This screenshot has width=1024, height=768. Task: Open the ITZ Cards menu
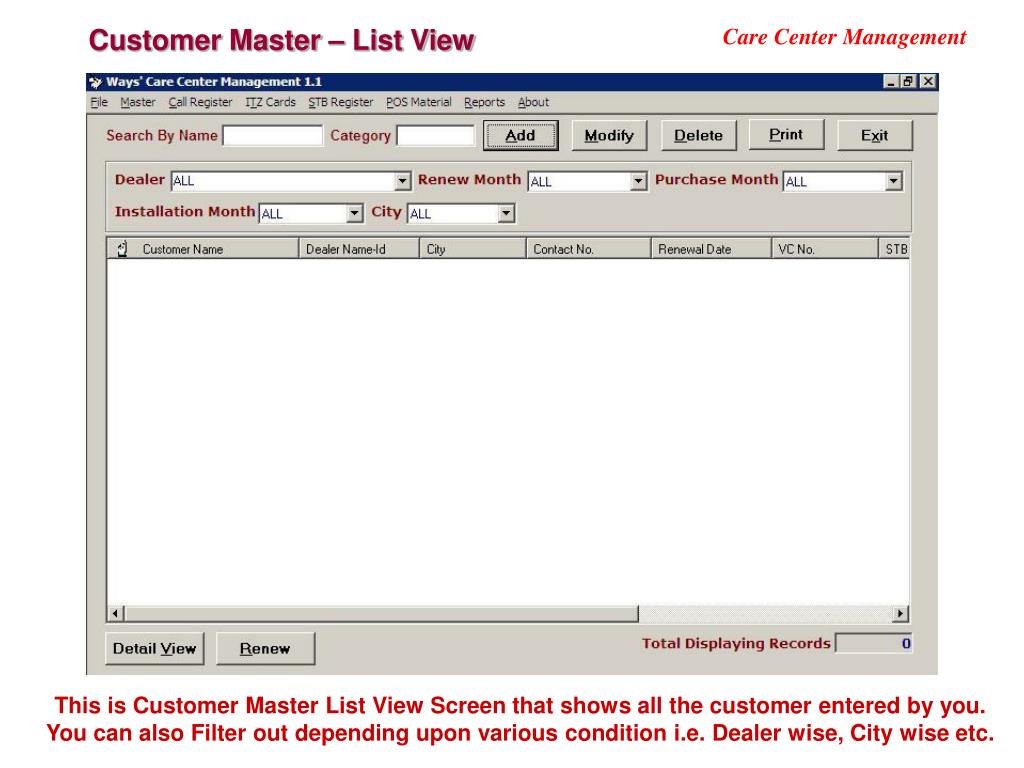pos(270,103)
